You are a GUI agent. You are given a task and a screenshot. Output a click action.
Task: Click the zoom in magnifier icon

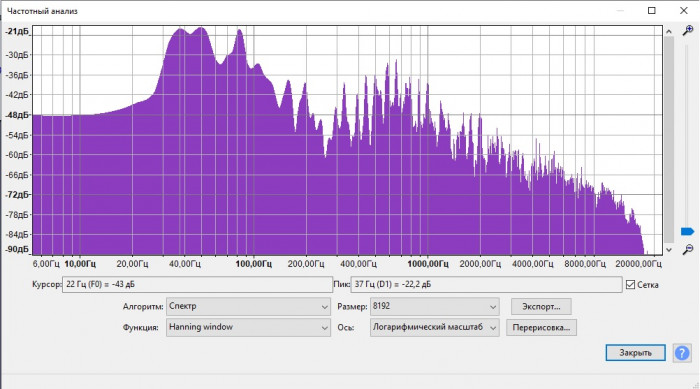point(688,30)
